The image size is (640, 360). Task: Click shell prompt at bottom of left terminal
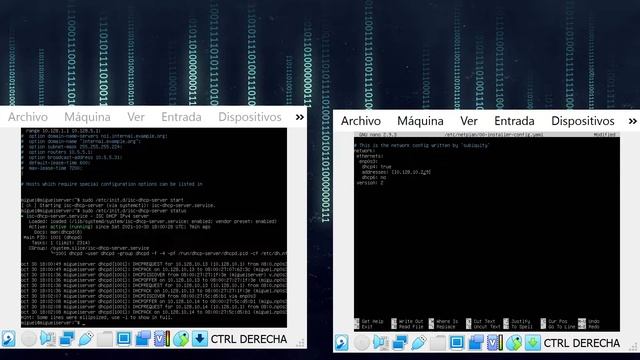pyautogui.click(x=51, y=323)
